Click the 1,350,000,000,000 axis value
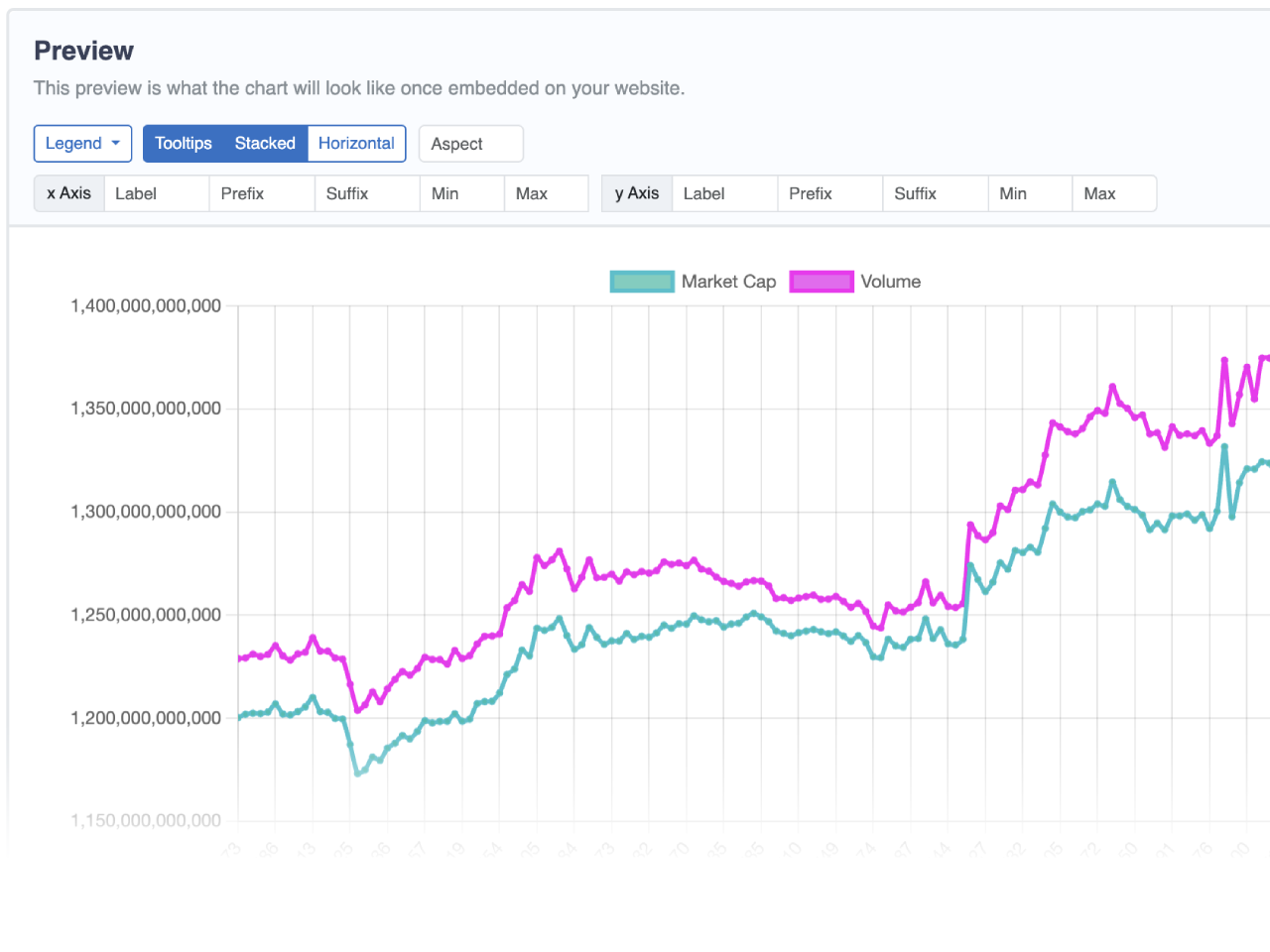 (146, 409)
